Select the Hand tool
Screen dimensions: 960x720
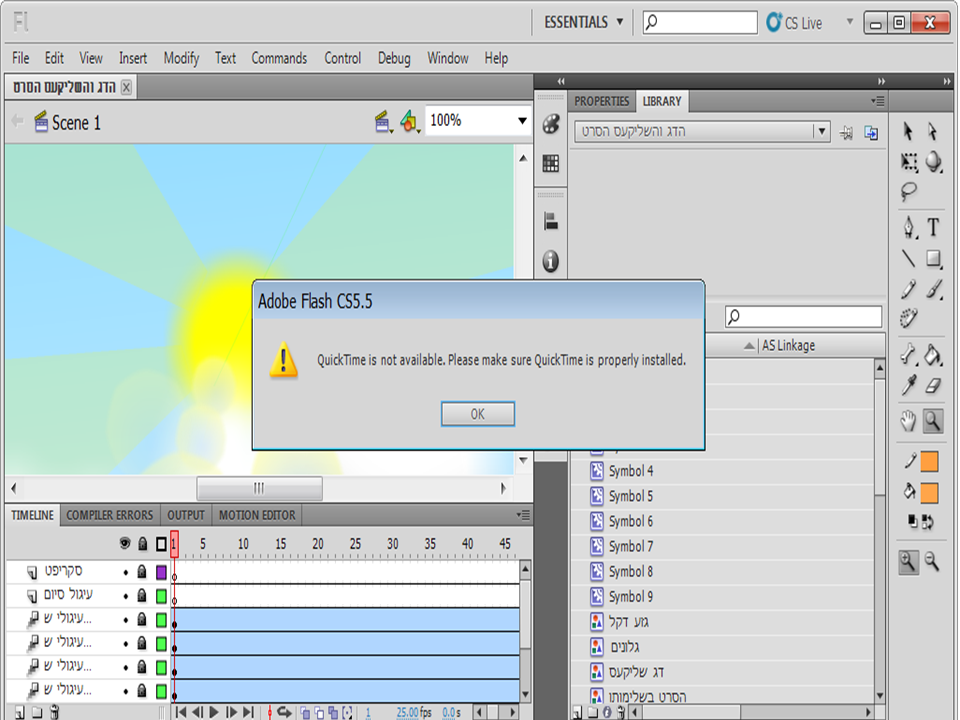(x=909, y=421)
